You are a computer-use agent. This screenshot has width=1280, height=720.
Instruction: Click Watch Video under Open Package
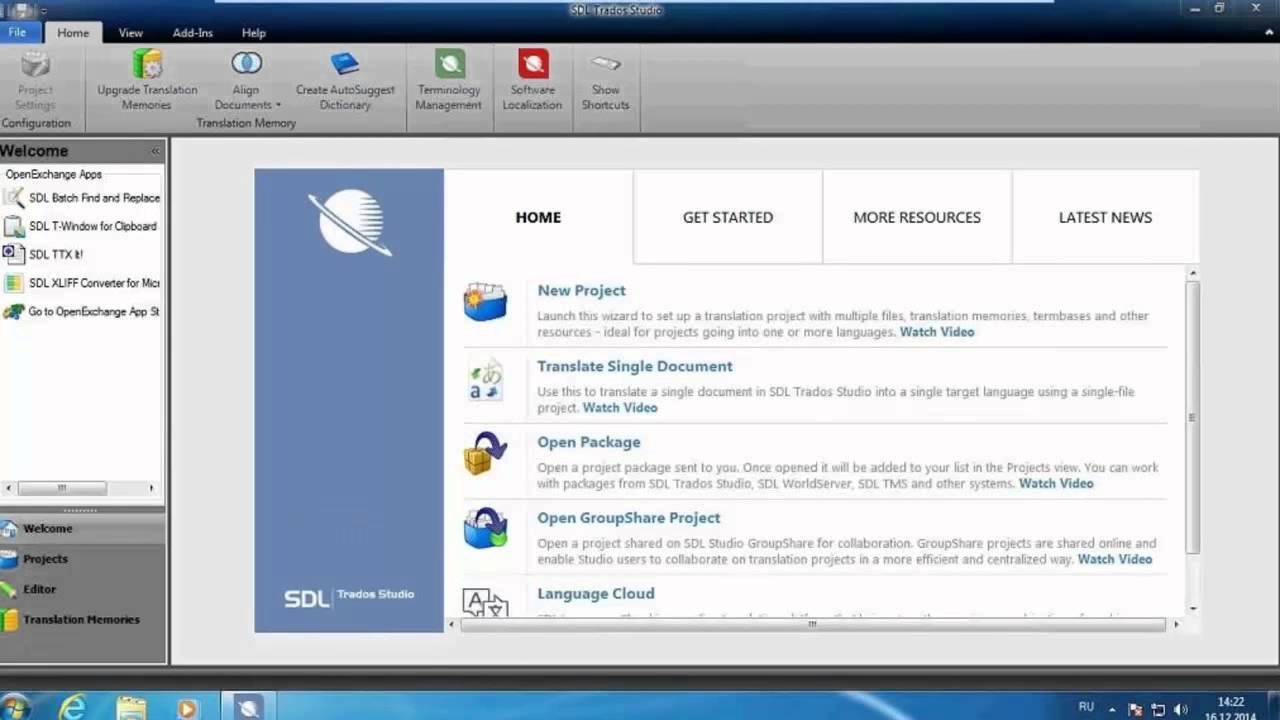(x=1056, y=484)
